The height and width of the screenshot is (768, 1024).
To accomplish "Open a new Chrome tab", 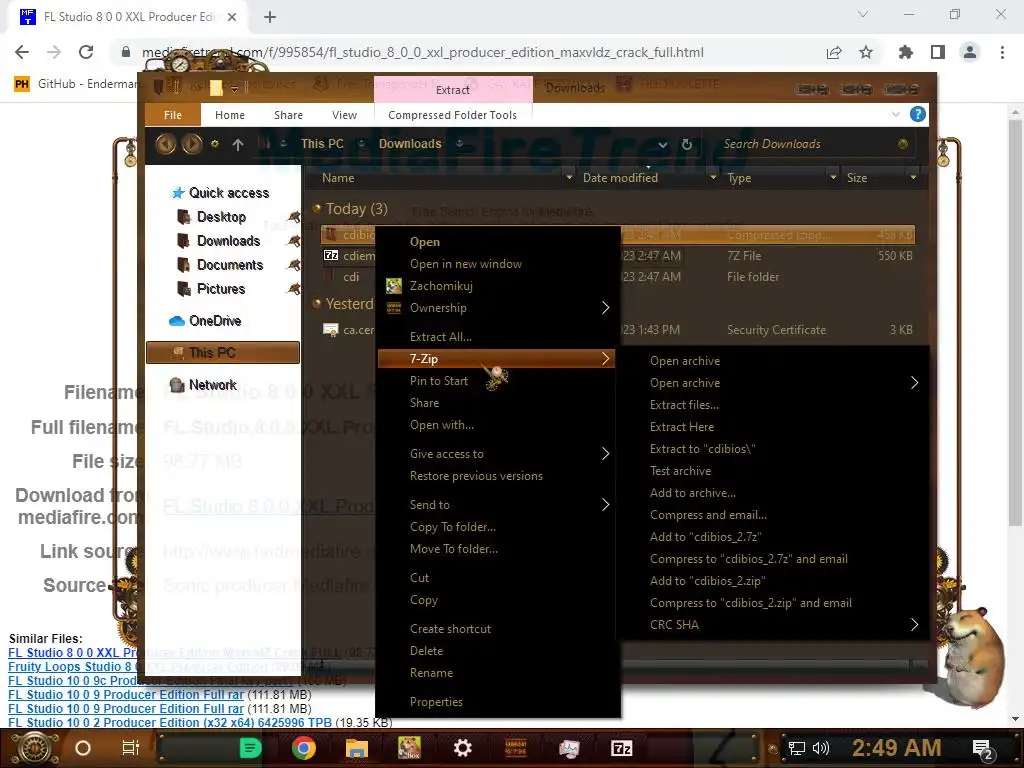I will pyautogui.click(x=270, y=17).
